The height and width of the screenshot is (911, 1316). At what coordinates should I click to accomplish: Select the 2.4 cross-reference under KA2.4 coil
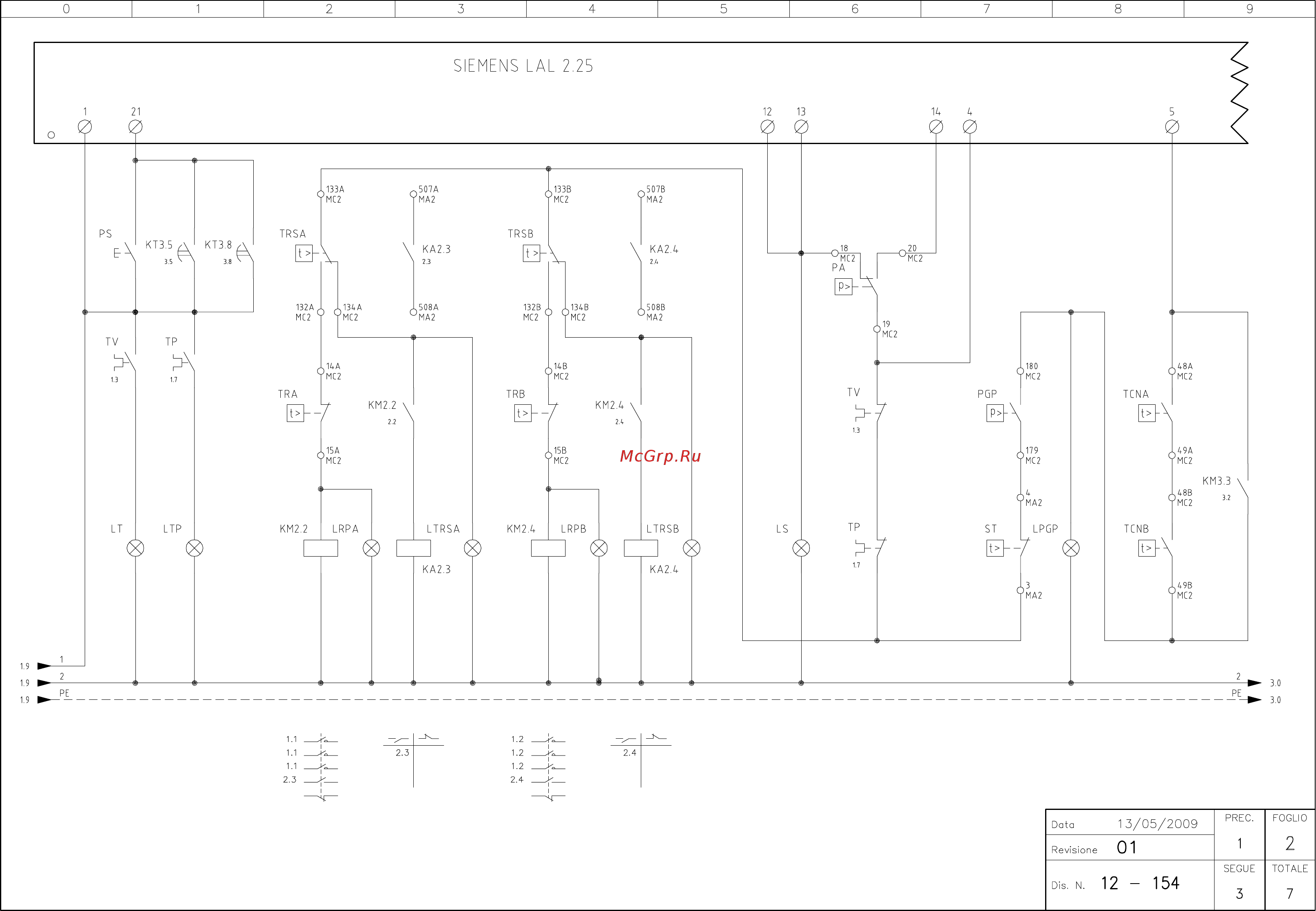629,753
